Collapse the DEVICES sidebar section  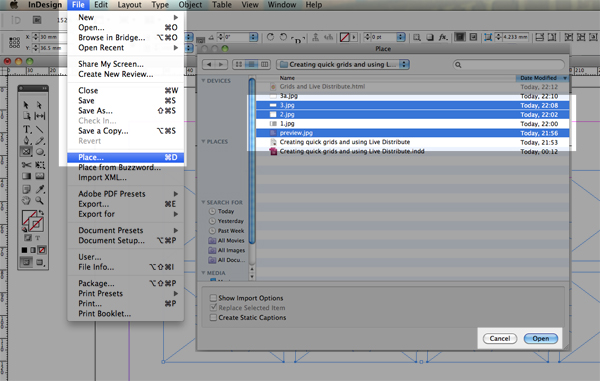[x=204, y=80]
